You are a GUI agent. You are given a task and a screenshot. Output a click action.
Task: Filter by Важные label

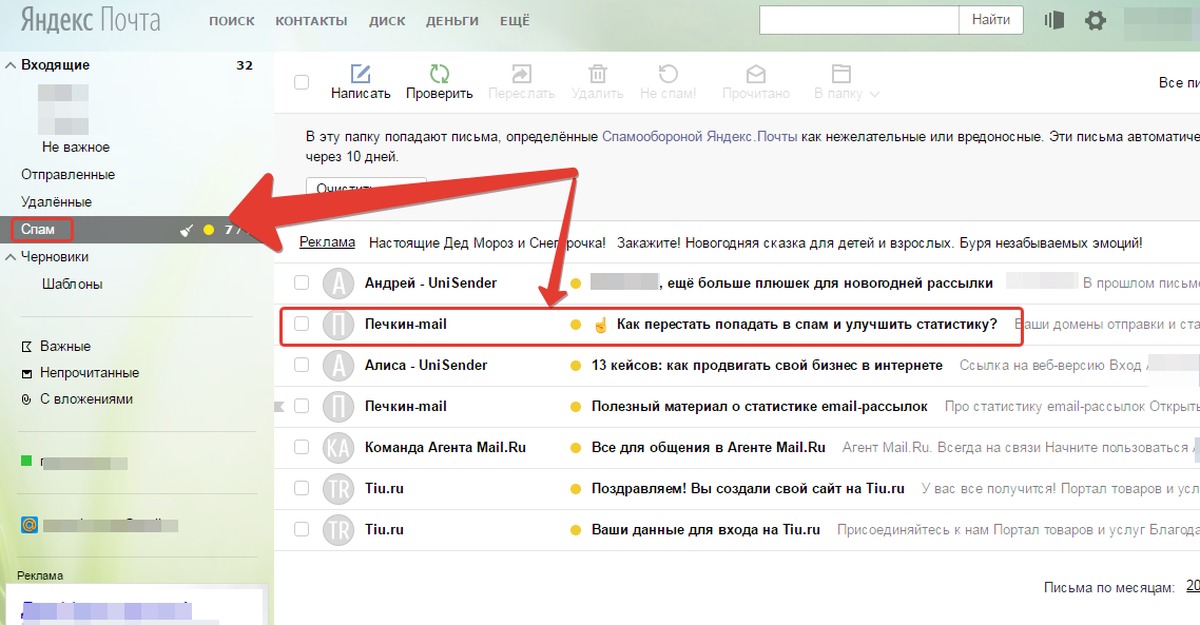coord(65,346)
